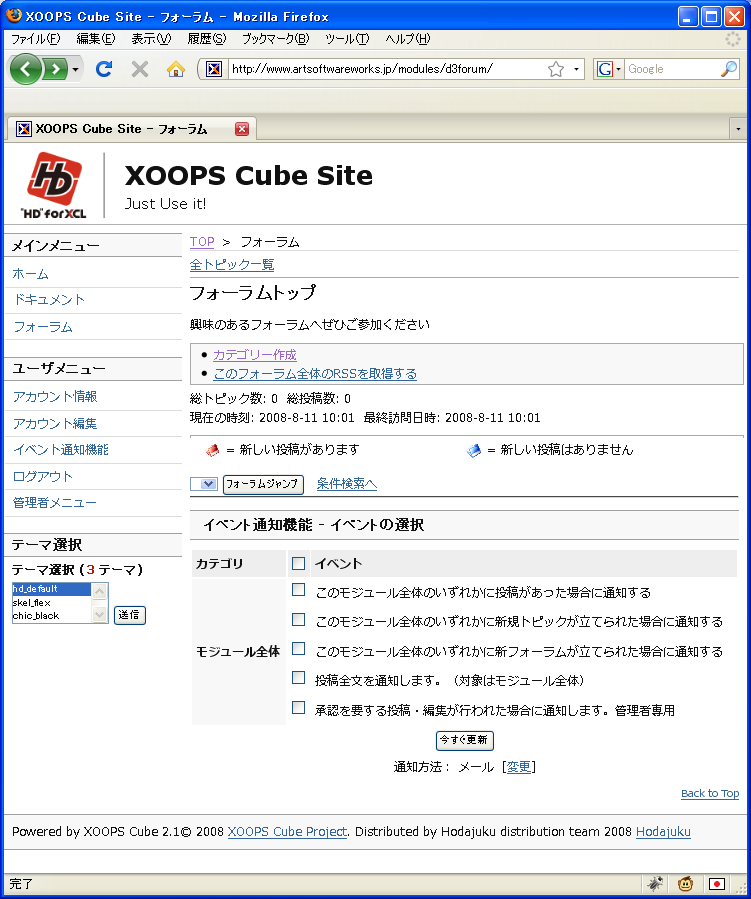Bookmark this page with the star icon
751x899 pixels.
pos(556,69)
